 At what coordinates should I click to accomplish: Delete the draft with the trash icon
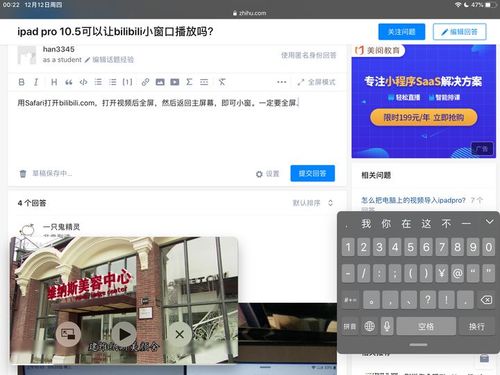(x=23, y=173)
